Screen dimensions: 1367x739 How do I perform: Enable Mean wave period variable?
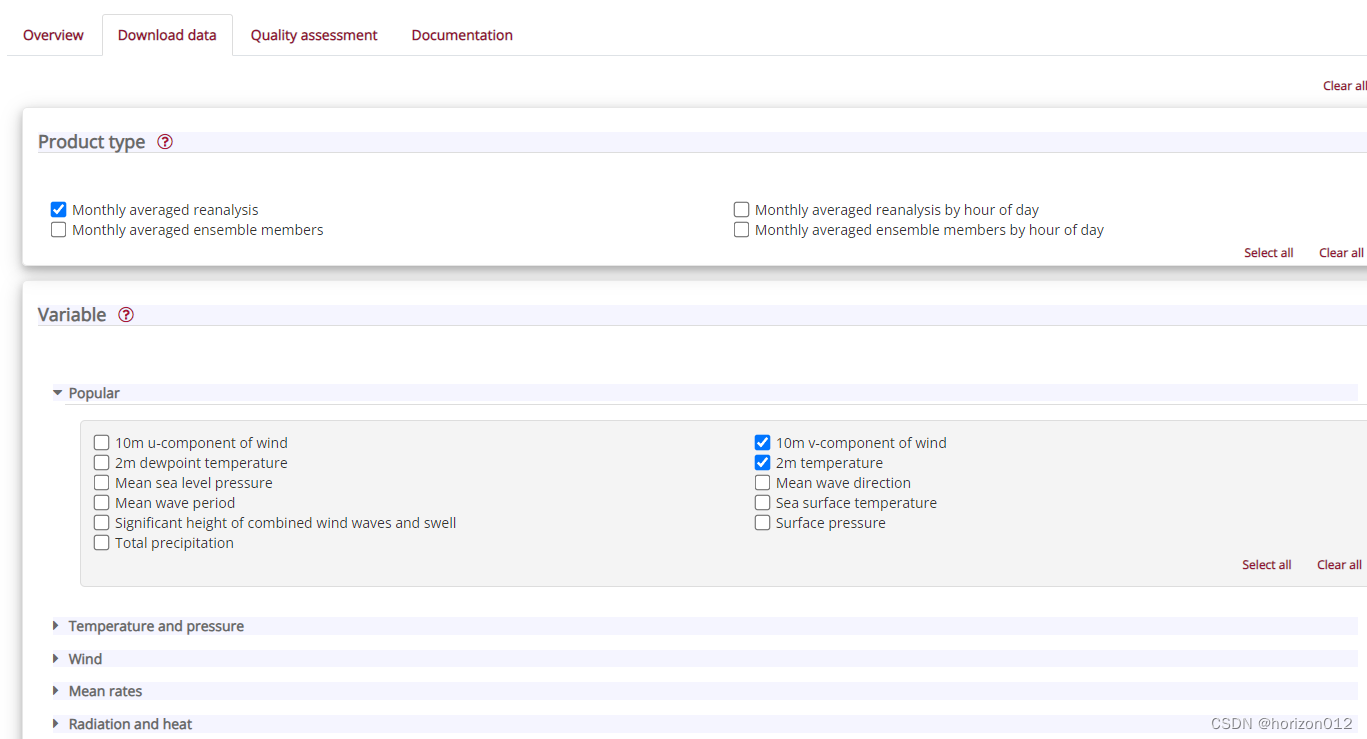pos(101,503)
